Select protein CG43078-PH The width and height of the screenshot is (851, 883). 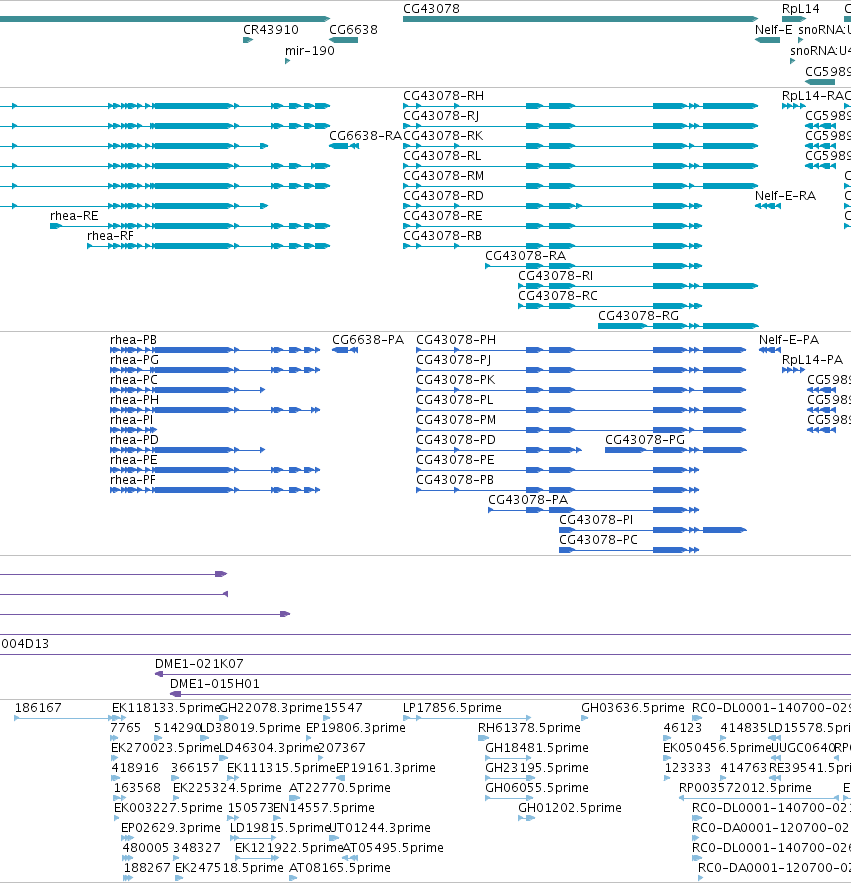coord(581,350)
